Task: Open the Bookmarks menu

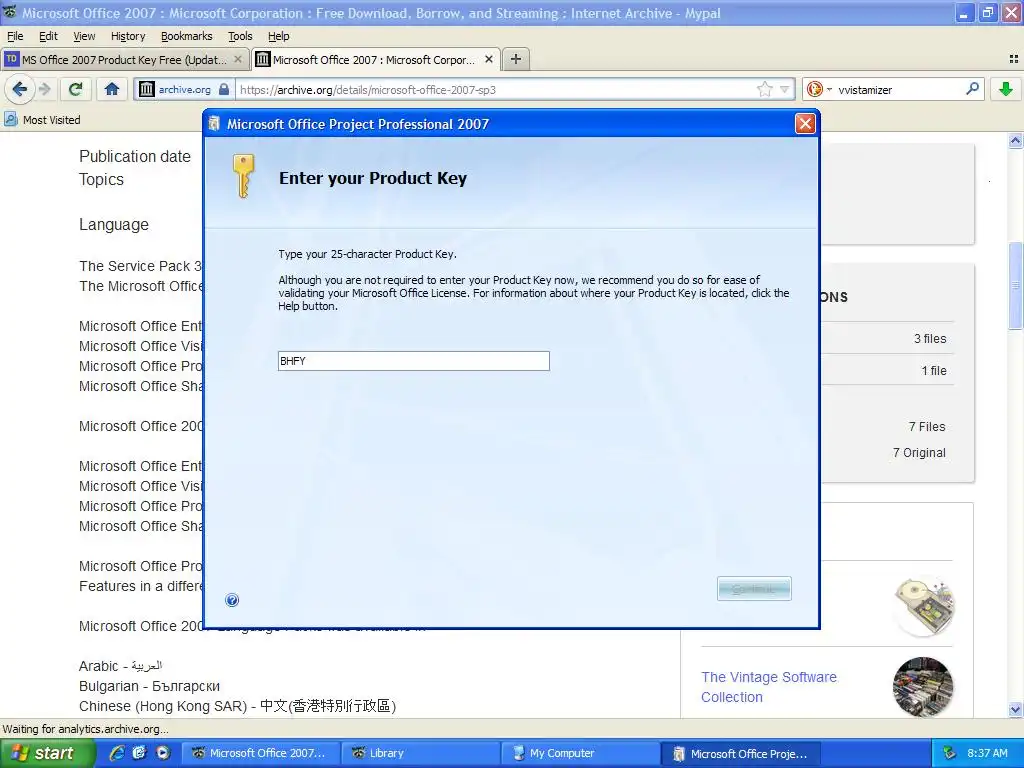Action: point(186,36)
